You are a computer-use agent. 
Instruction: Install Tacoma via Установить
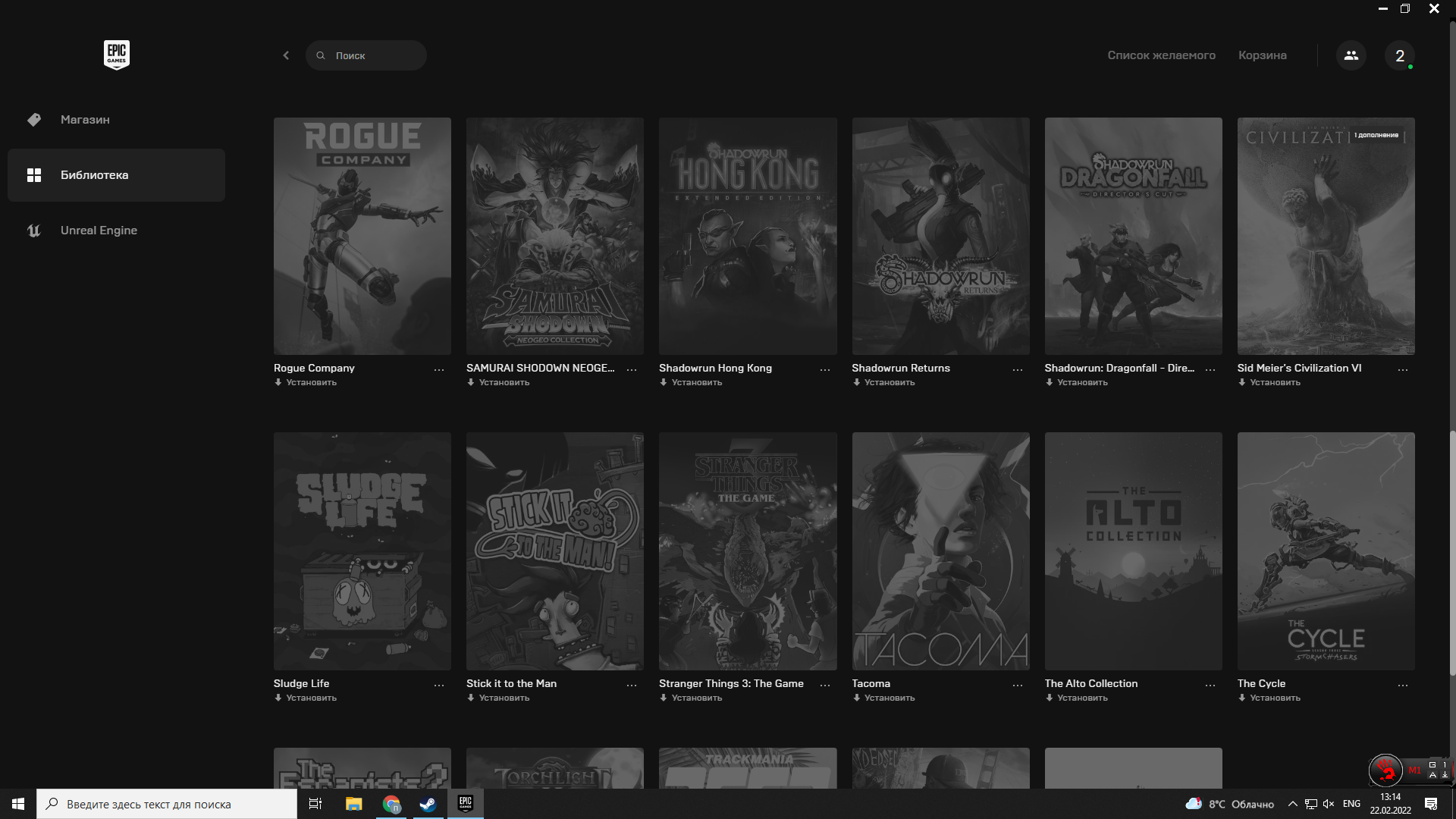[883, 698]
